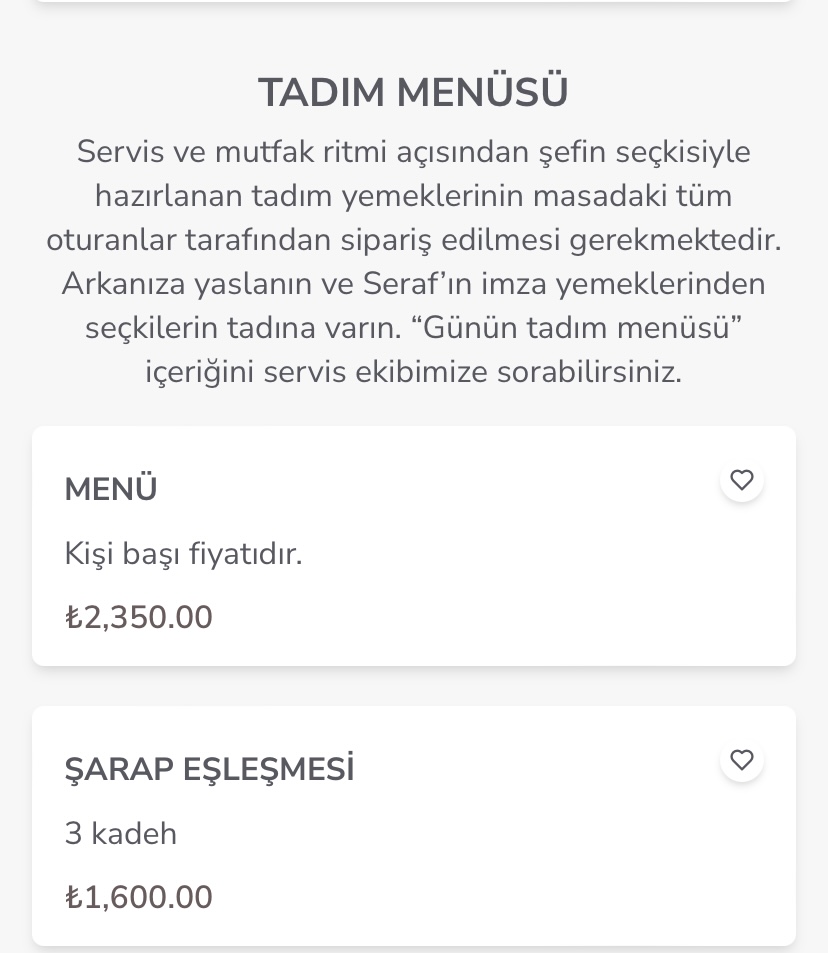Click 'içeriğini servis ekibimize sorabilirsiniz.' closing line
The image size is (828, 953).
(413, 371)
